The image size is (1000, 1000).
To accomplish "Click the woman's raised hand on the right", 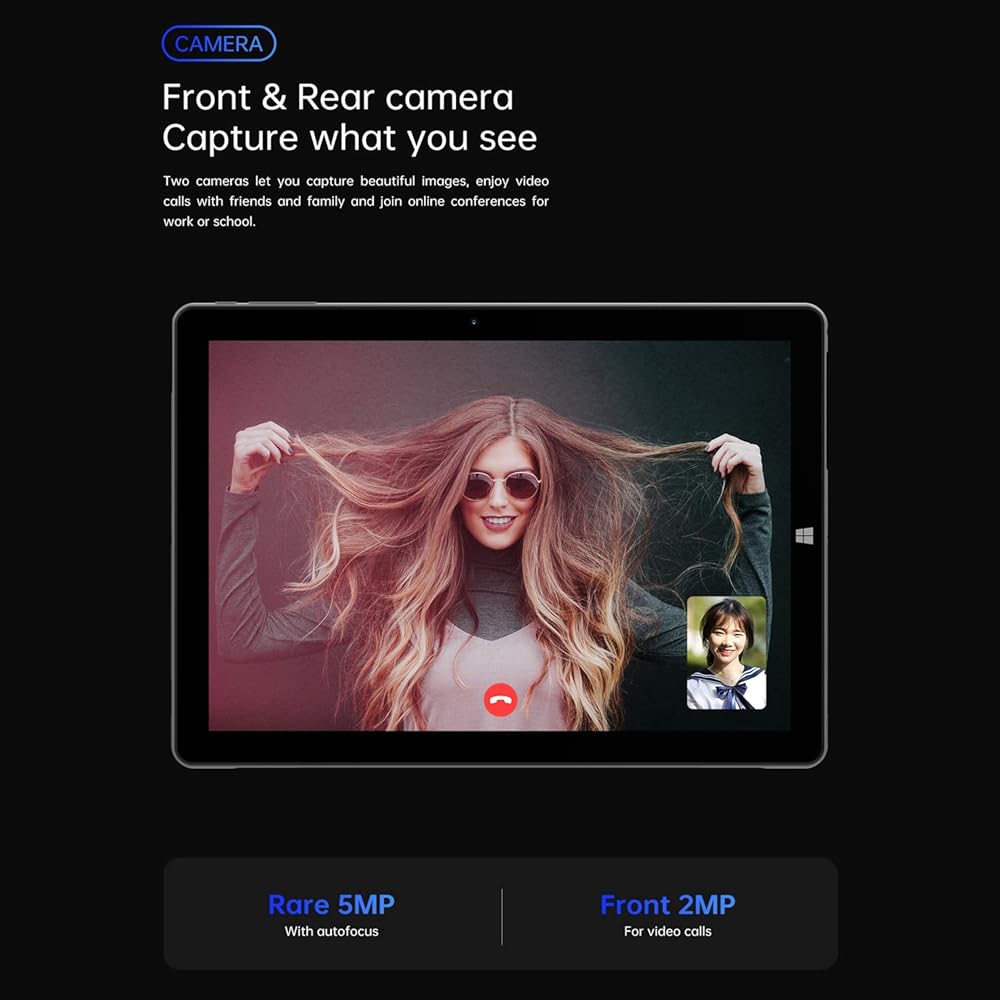I will click(737, 458).
